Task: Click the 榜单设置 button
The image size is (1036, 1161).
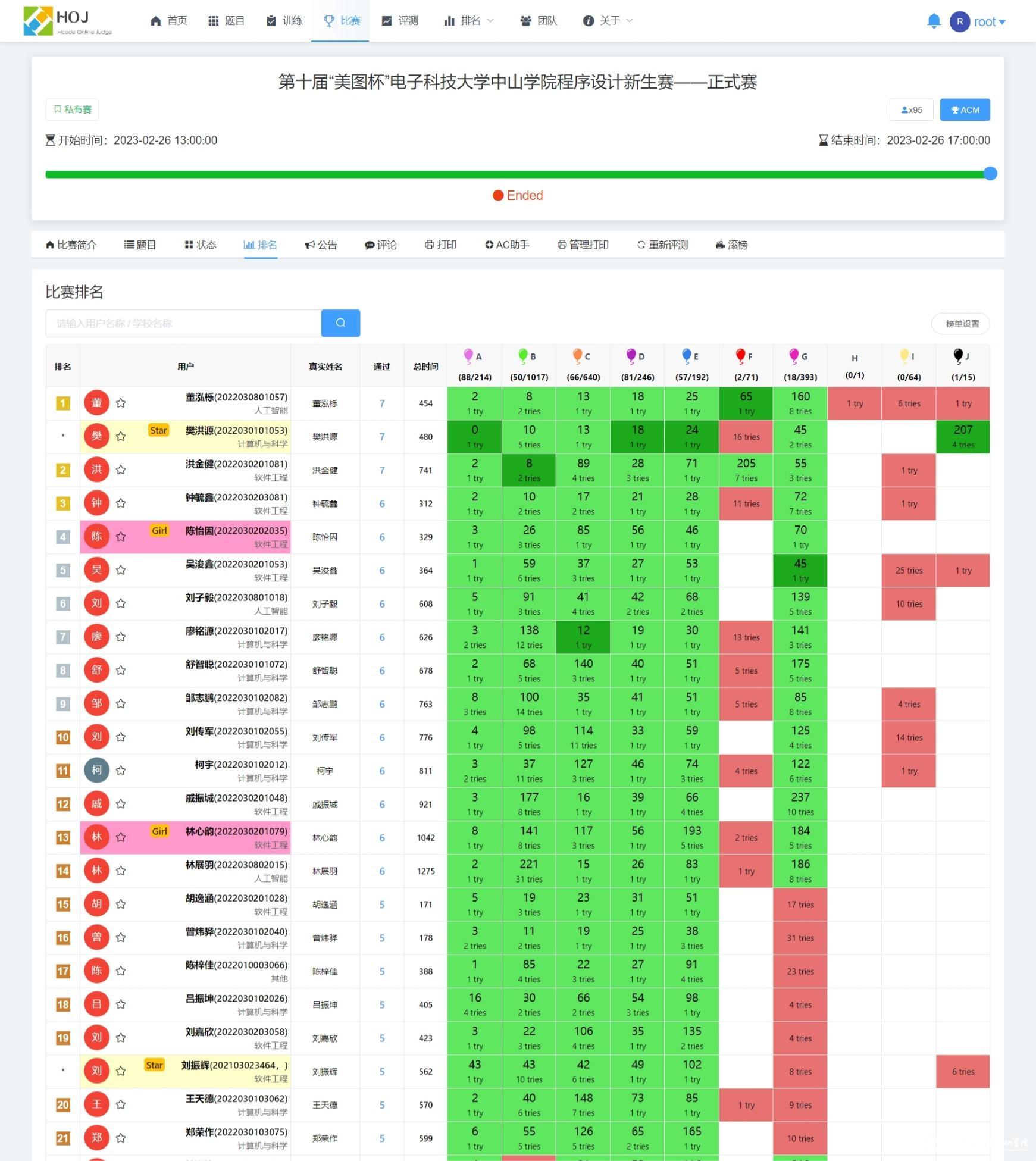Action: tap(960, 324)
